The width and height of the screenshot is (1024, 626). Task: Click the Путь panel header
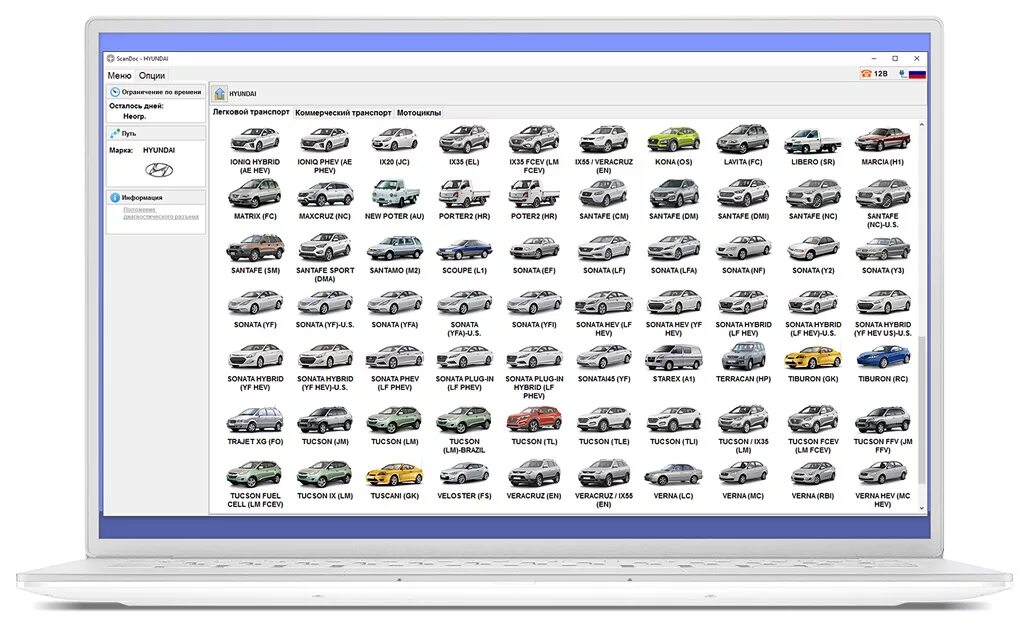click(x=156, y=133)
